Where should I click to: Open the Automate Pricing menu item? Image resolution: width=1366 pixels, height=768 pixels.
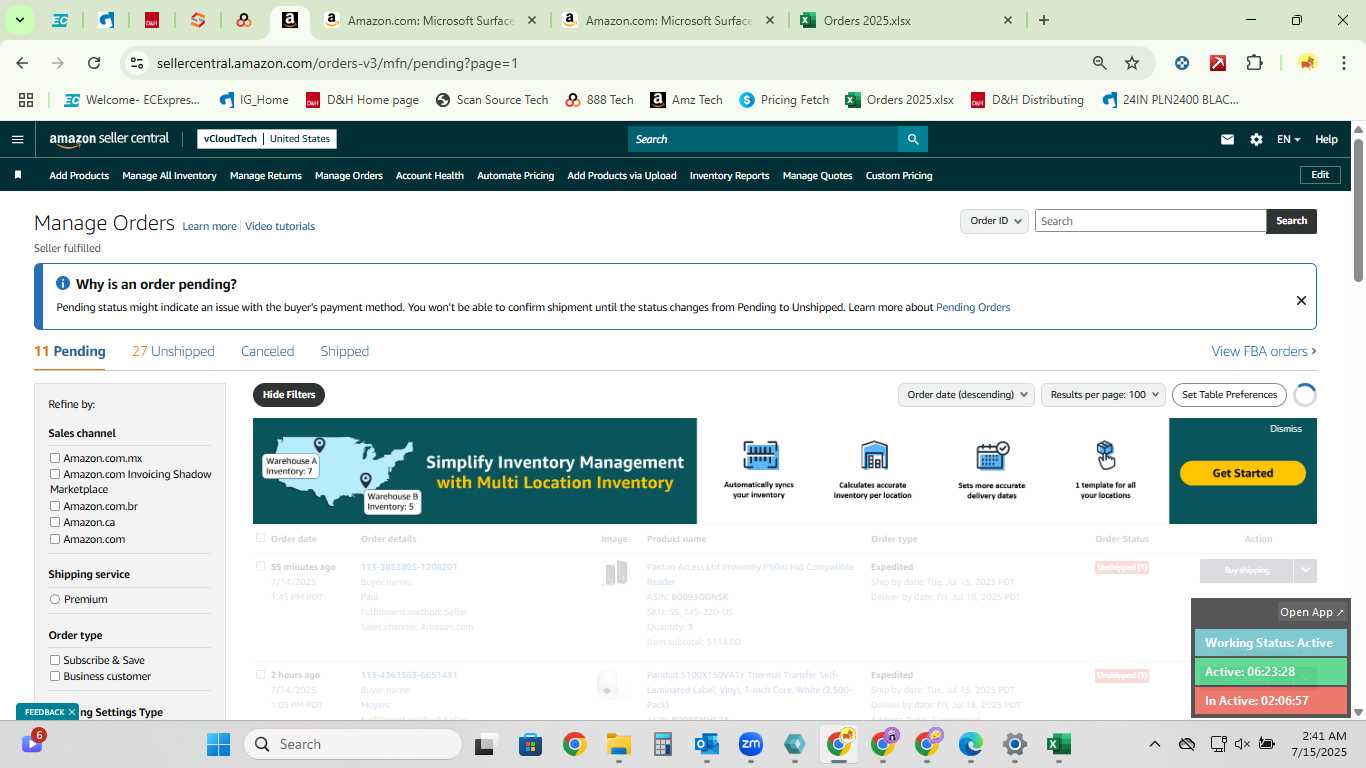pos(515,175)
